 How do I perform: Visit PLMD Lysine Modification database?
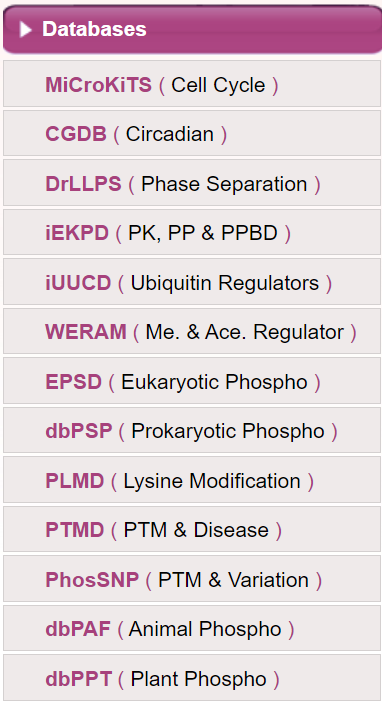pos(192,480)
